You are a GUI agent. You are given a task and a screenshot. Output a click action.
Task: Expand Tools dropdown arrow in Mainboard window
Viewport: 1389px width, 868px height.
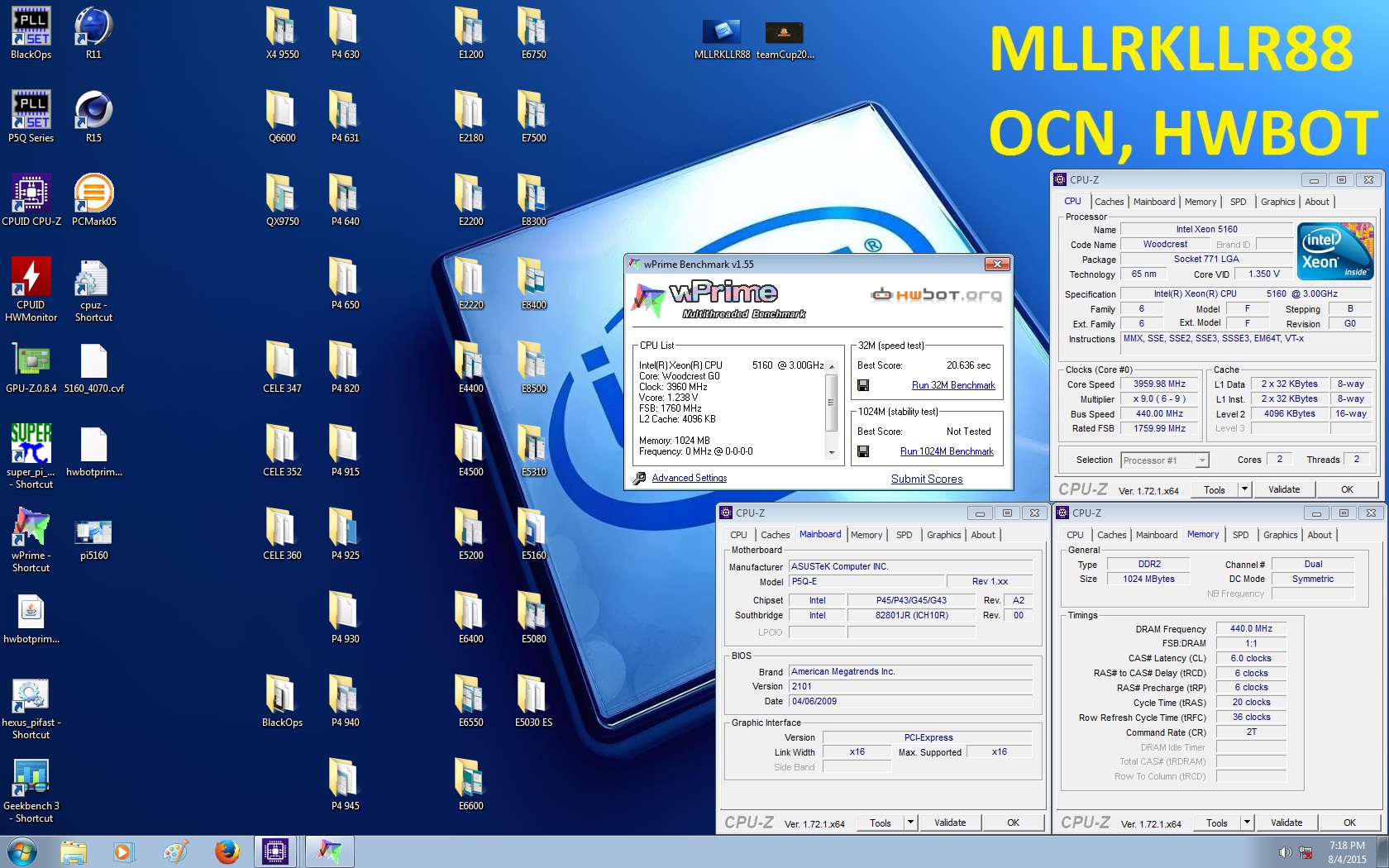pos(910,823)
